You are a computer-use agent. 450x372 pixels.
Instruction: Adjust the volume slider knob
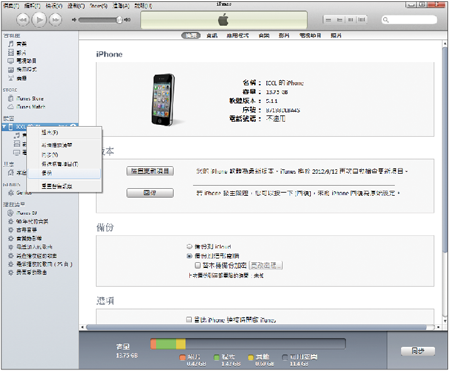click(119, 20)
